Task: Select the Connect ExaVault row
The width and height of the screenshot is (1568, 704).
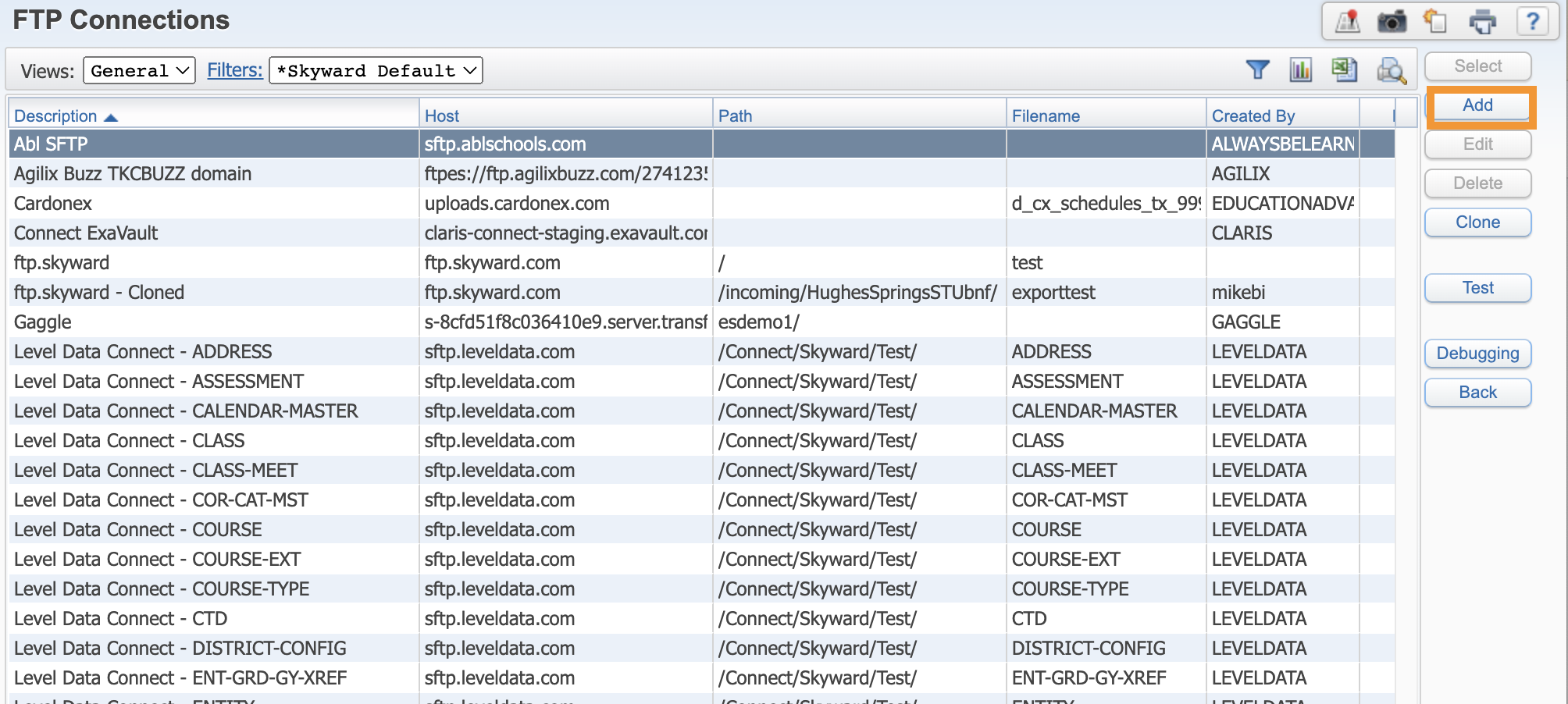Action: (x=701, y=233)
